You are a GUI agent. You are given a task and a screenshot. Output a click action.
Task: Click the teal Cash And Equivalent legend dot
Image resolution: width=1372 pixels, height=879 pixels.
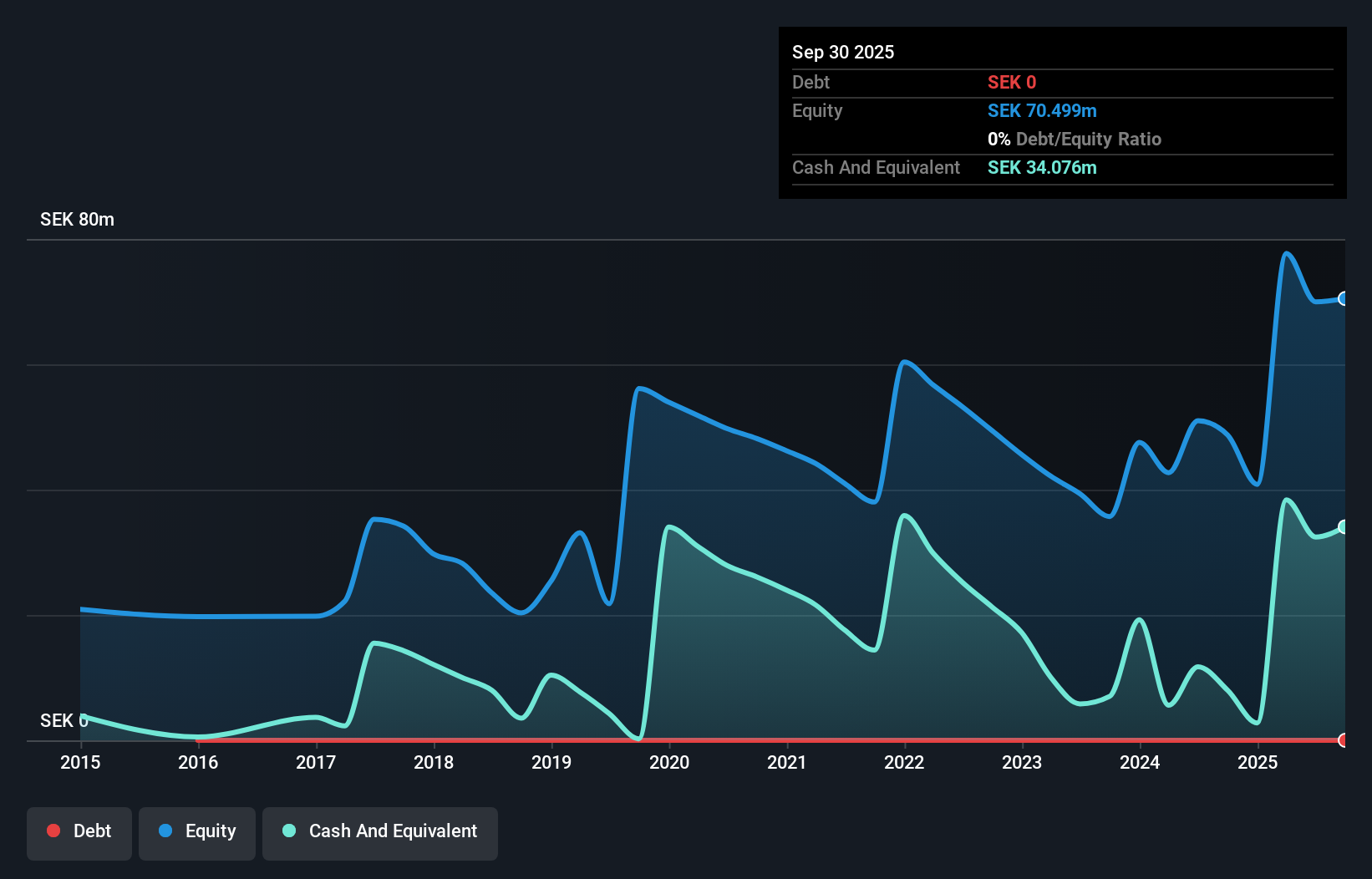pos(289,831)
